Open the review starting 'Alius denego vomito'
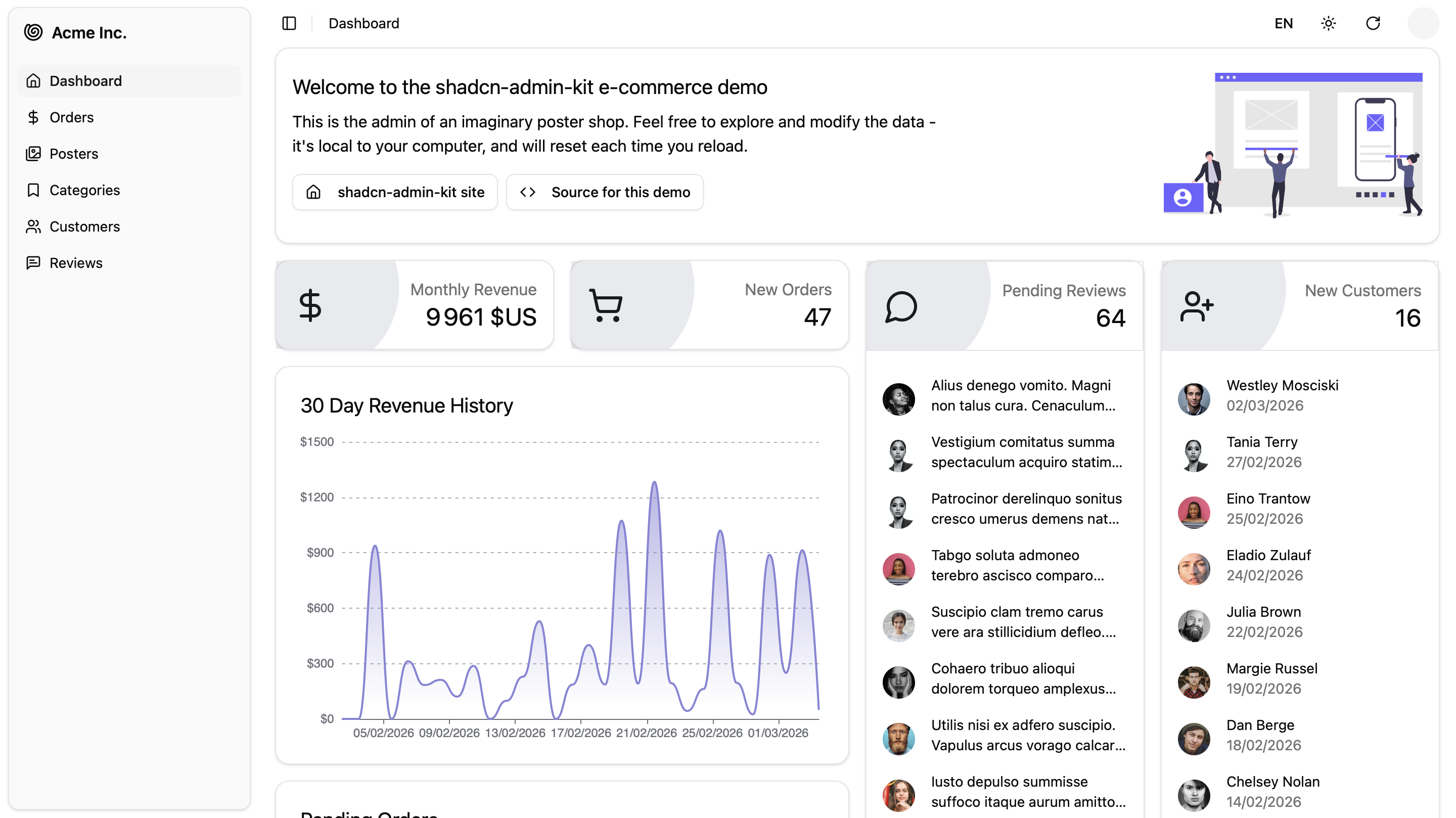 tap(1022, 395)
